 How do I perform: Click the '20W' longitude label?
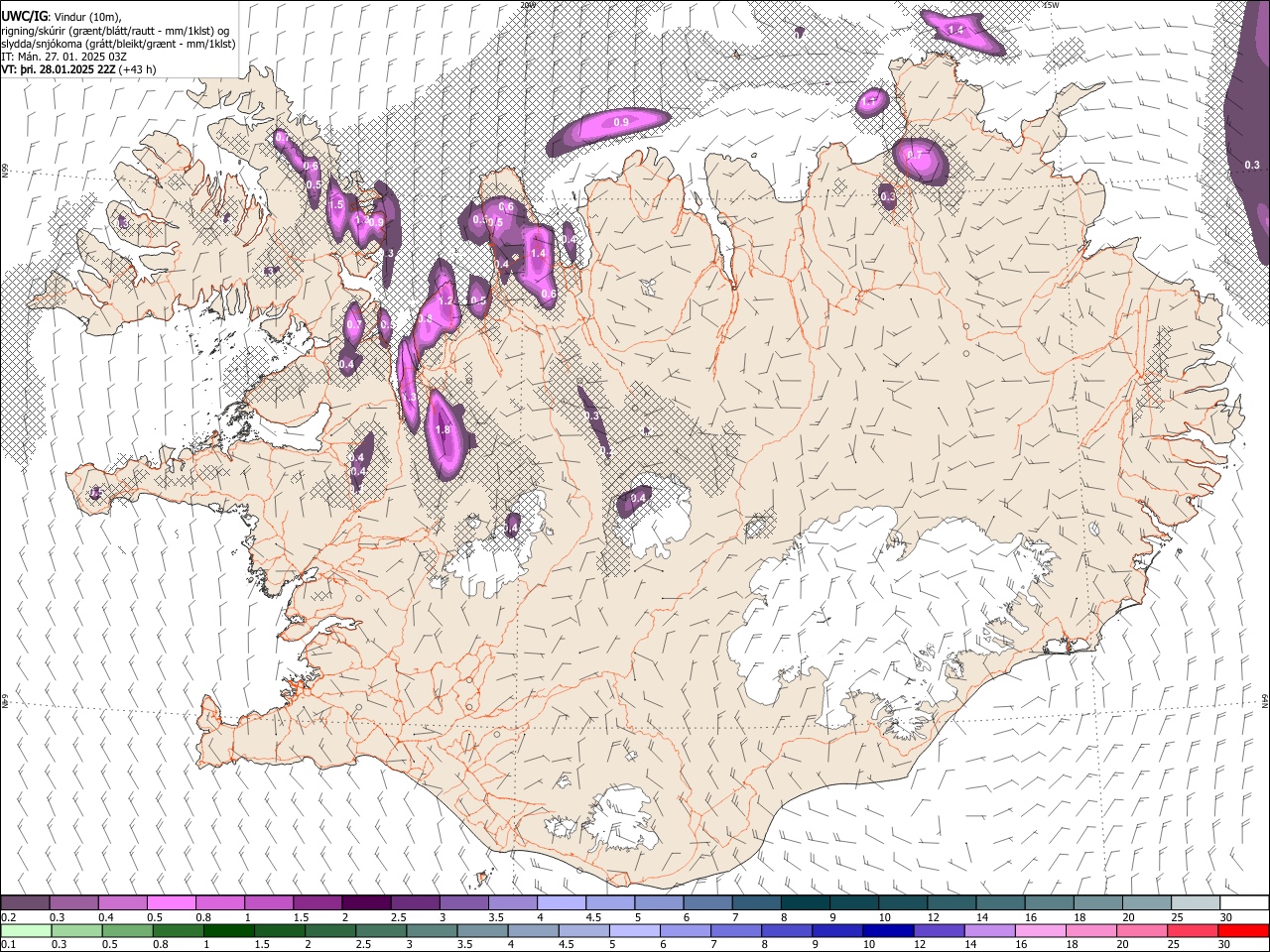tap(528, 5)
